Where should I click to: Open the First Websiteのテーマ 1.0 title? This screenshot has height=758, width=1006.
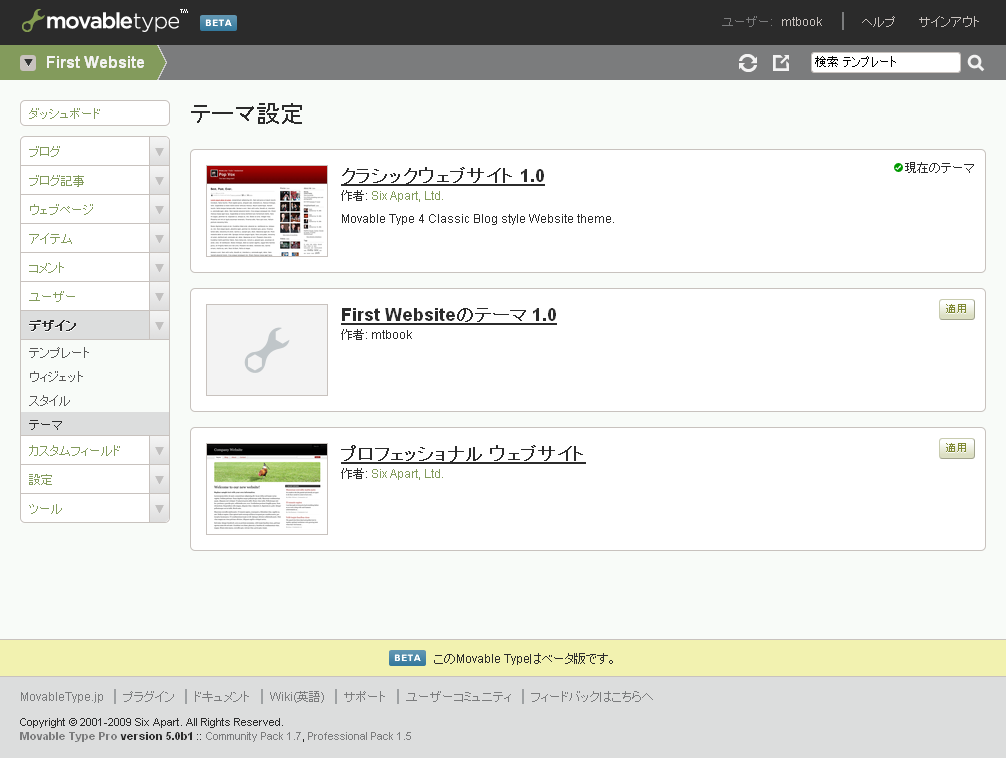coord(448,314)
